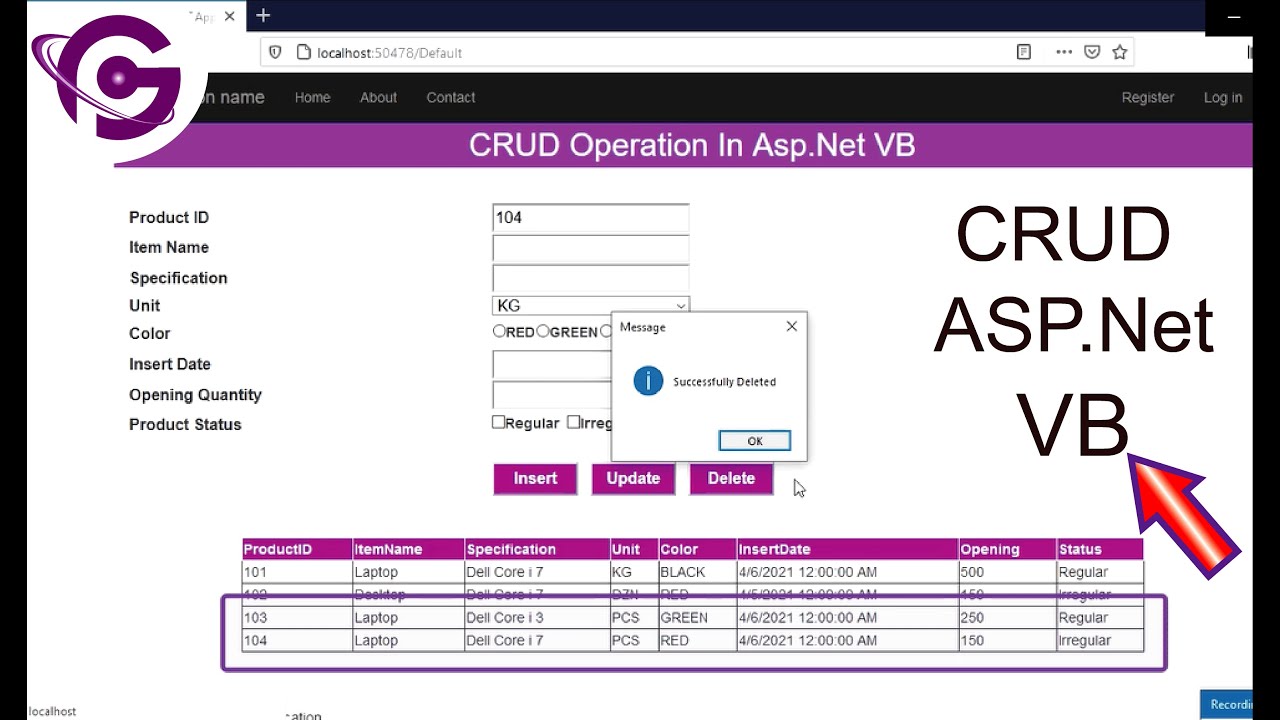
Task: Click the Delete button
Action: point(731,479)
